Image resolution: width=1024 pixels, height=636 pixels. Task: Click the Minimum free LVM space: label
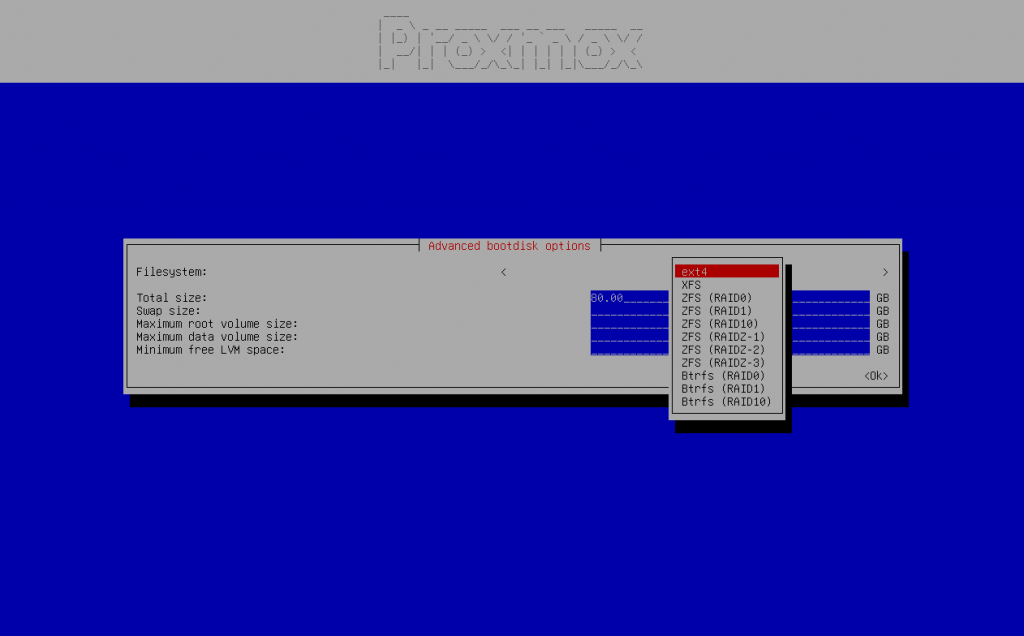[x=210, y=350]
